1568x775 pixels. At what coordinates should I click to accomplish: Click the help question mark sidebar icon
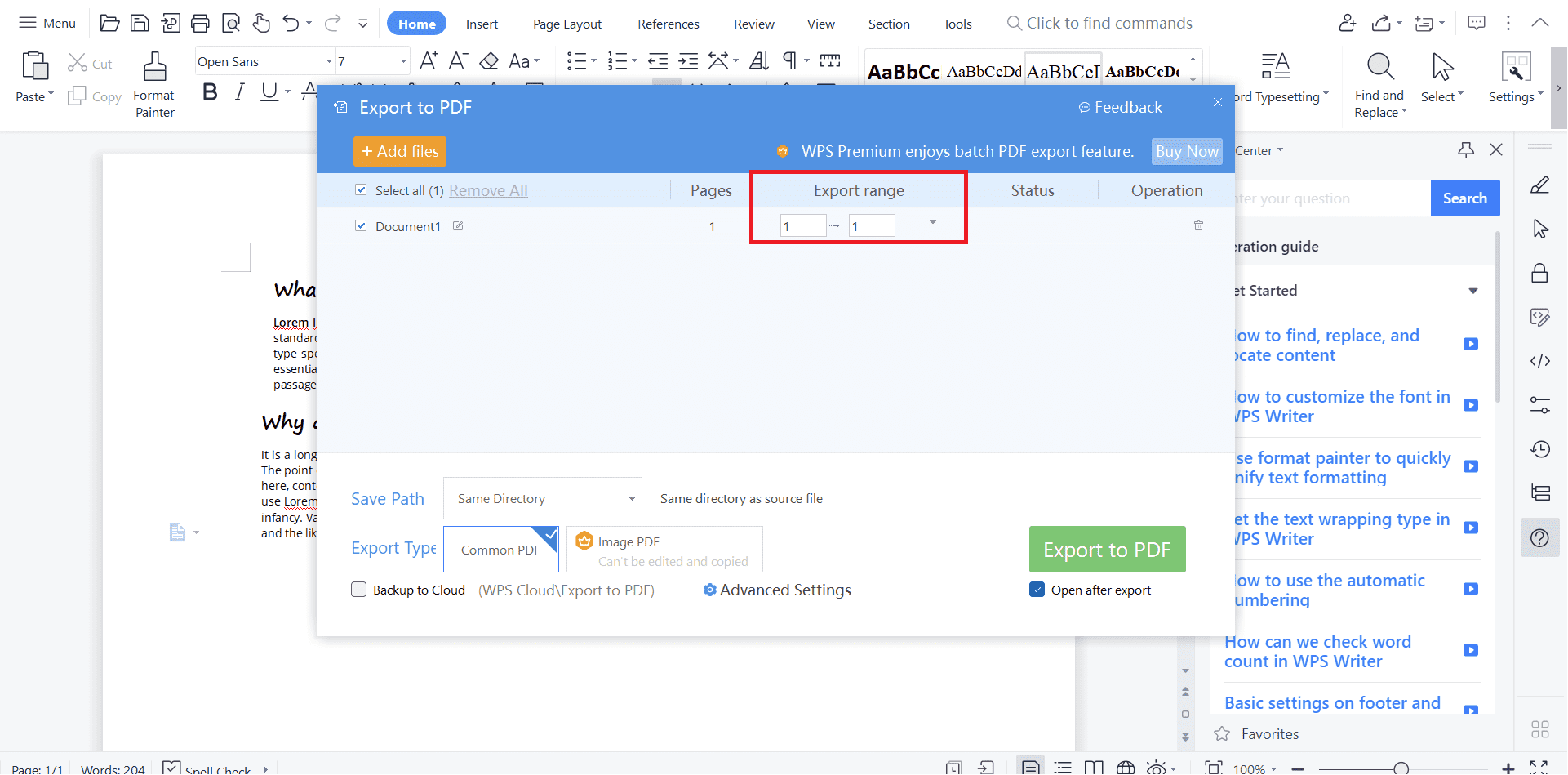click(1540, 537)
